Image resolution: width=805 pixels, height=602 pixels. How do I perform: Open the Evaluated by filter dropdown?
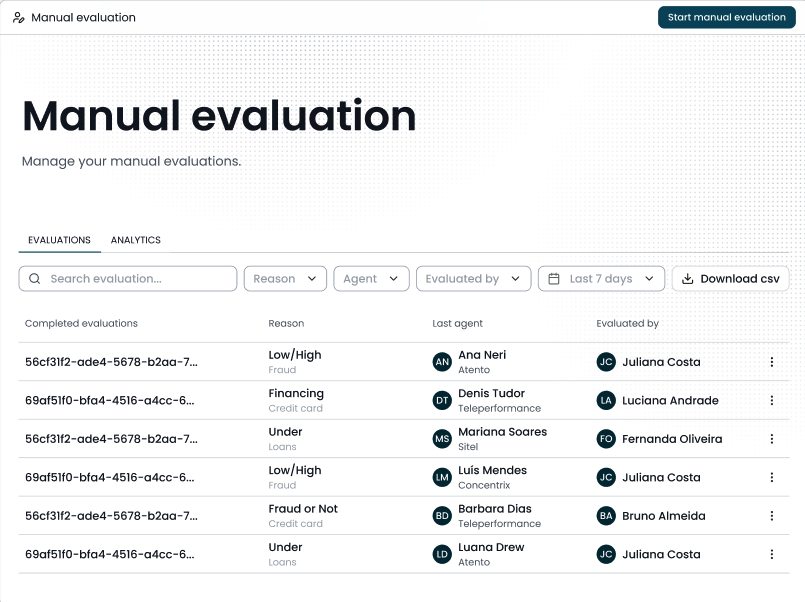pos(473,279)
